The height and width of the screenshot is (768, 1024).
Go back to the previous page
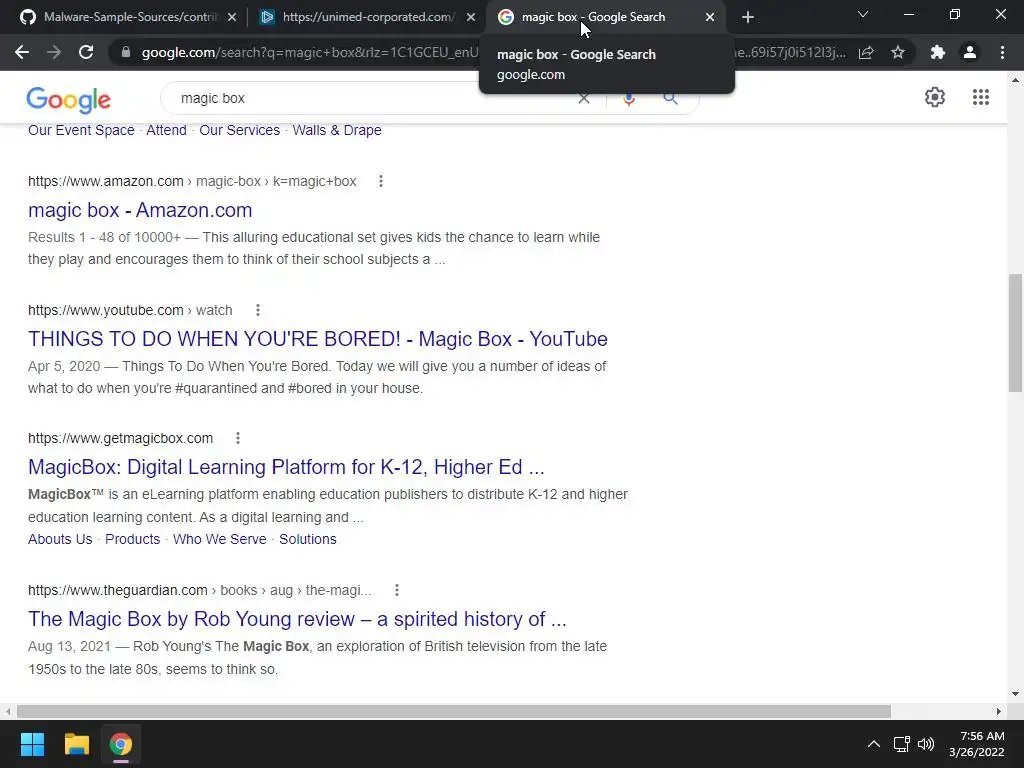coord(22,52)
